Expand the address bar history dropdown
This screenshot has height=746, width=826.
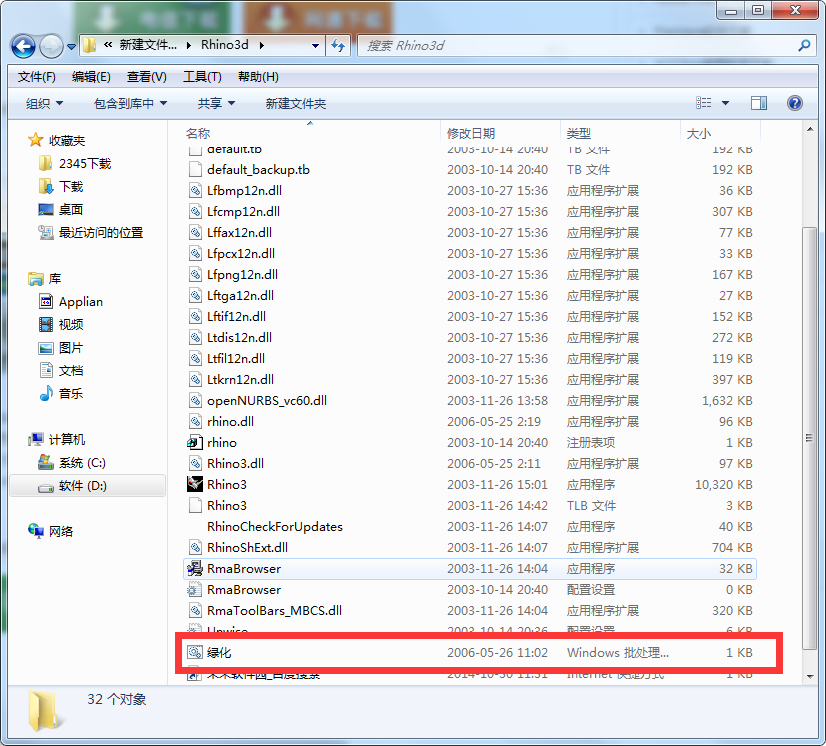pyautogui.click(x=315, y=46)
